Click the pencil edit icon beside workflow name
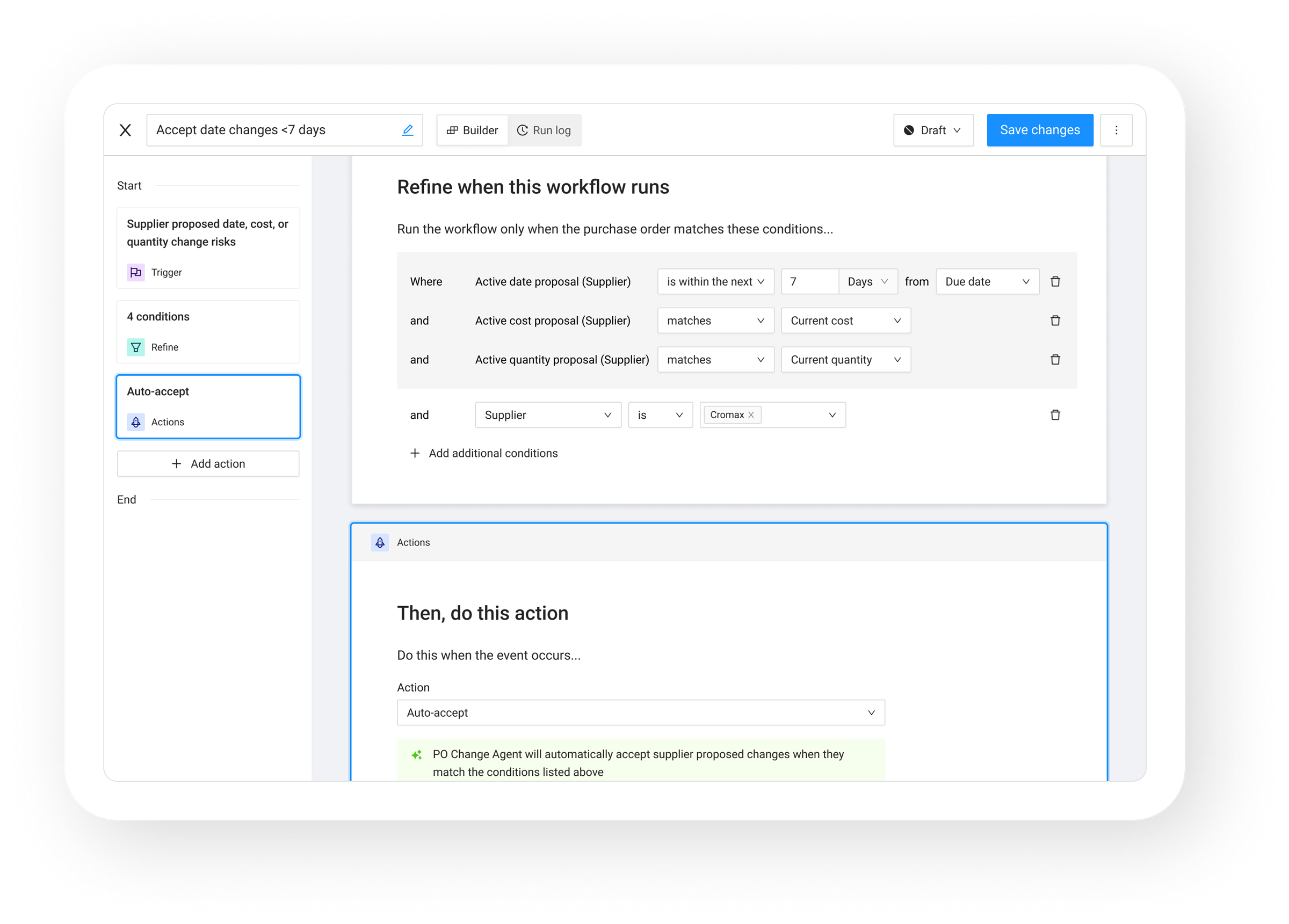1289x924 pixels. click(408, 130)
